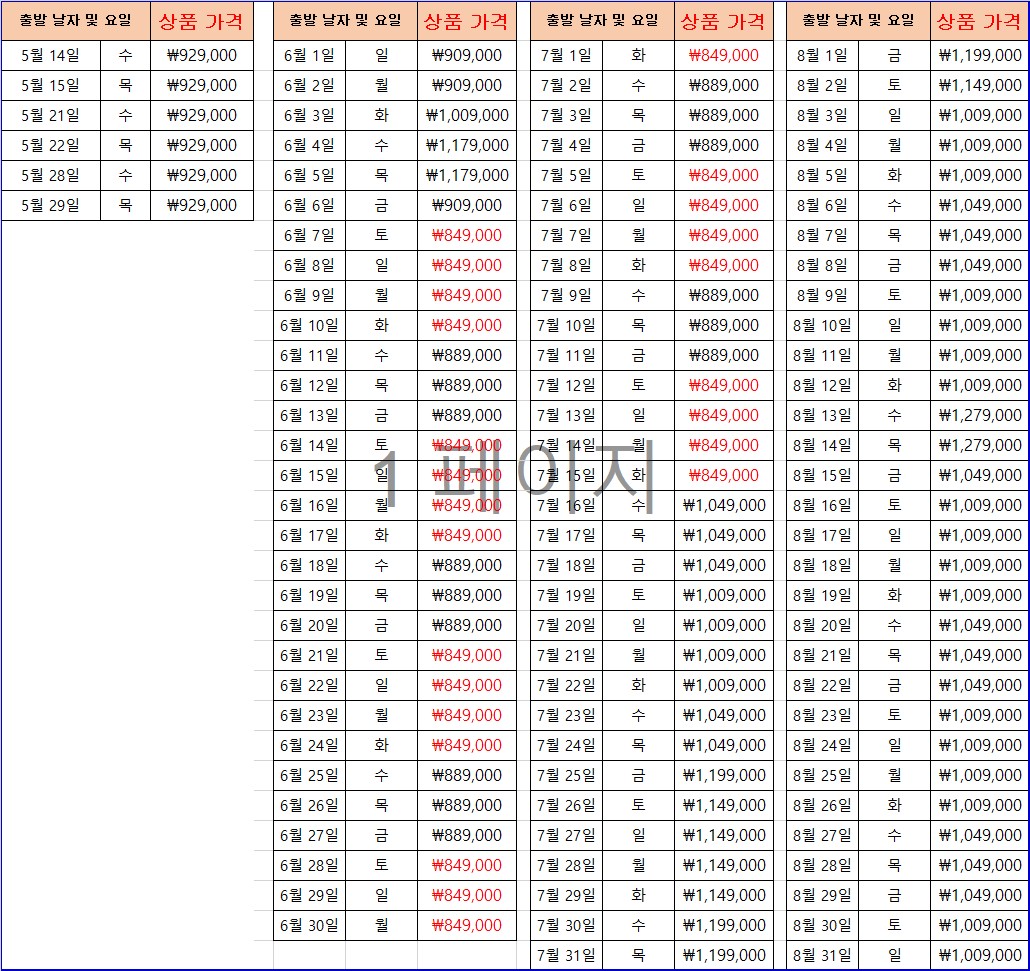This screenshot has width=1030, height=971.
Task: Select the 7월 4일 date cell
Action: 566,145
